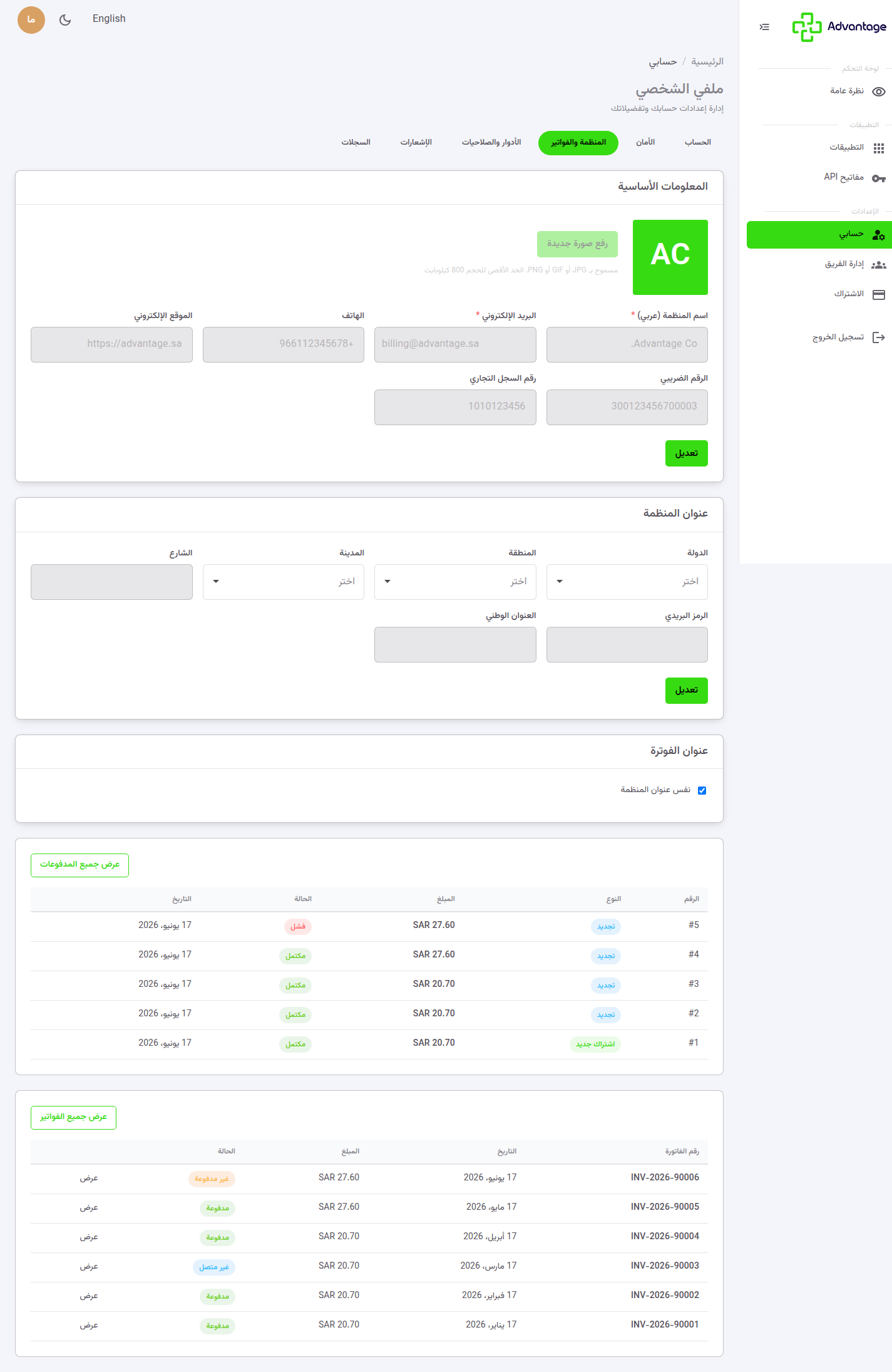Screen dimensions: 892x1372
Task: Click the الرقم الضريبي input field
Action: coord(627,407)
